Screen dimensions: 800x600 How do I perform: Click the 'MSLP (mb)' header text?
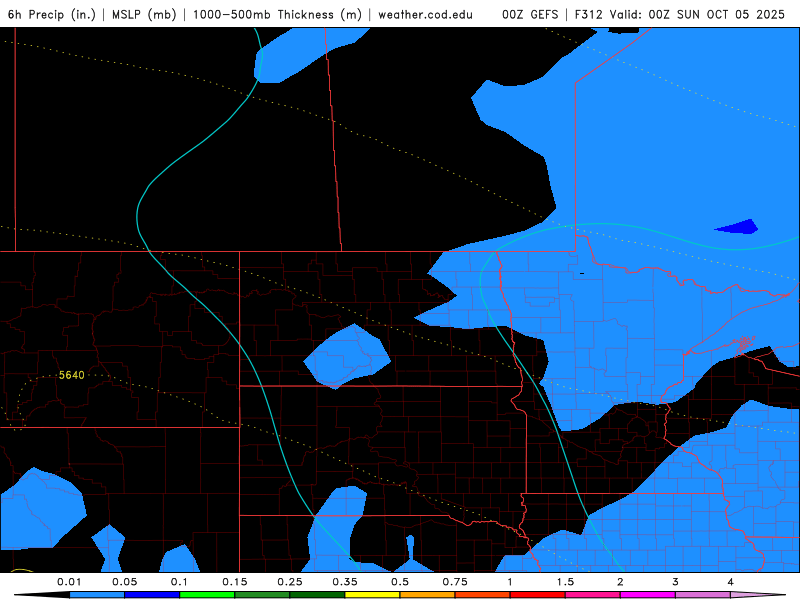[144, 14]
